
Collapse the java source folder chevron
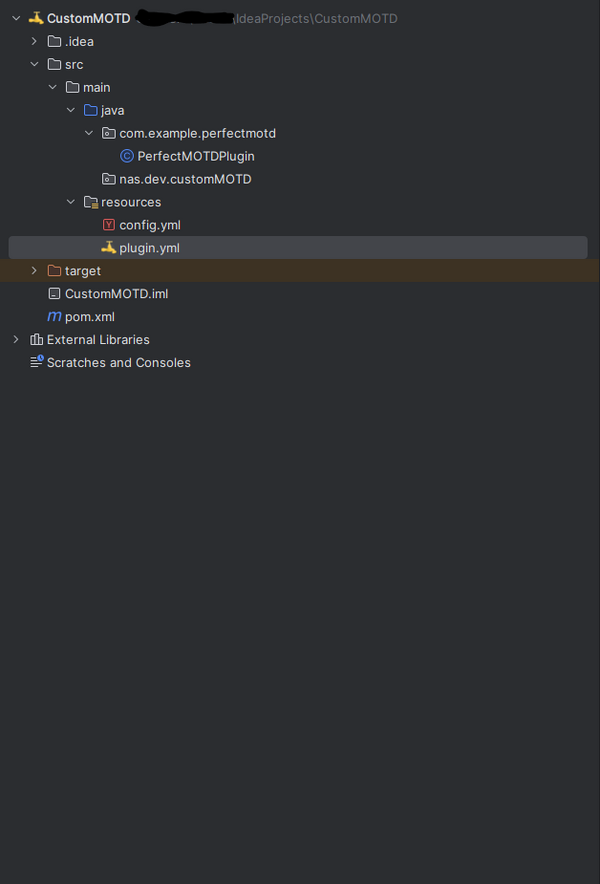pos(70,110)
